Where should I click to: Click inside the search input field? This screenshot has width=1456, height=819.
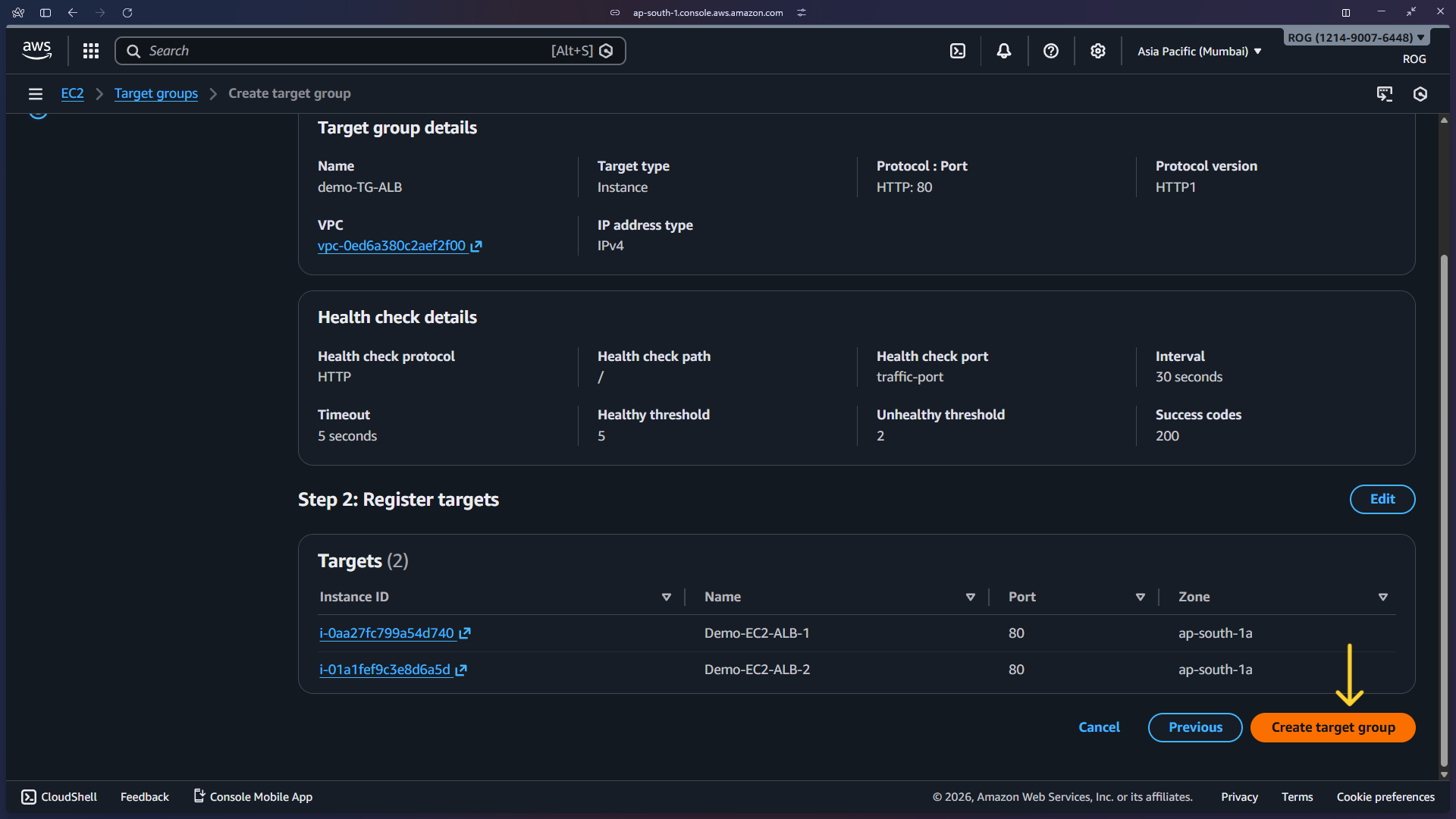click(341, 50)
